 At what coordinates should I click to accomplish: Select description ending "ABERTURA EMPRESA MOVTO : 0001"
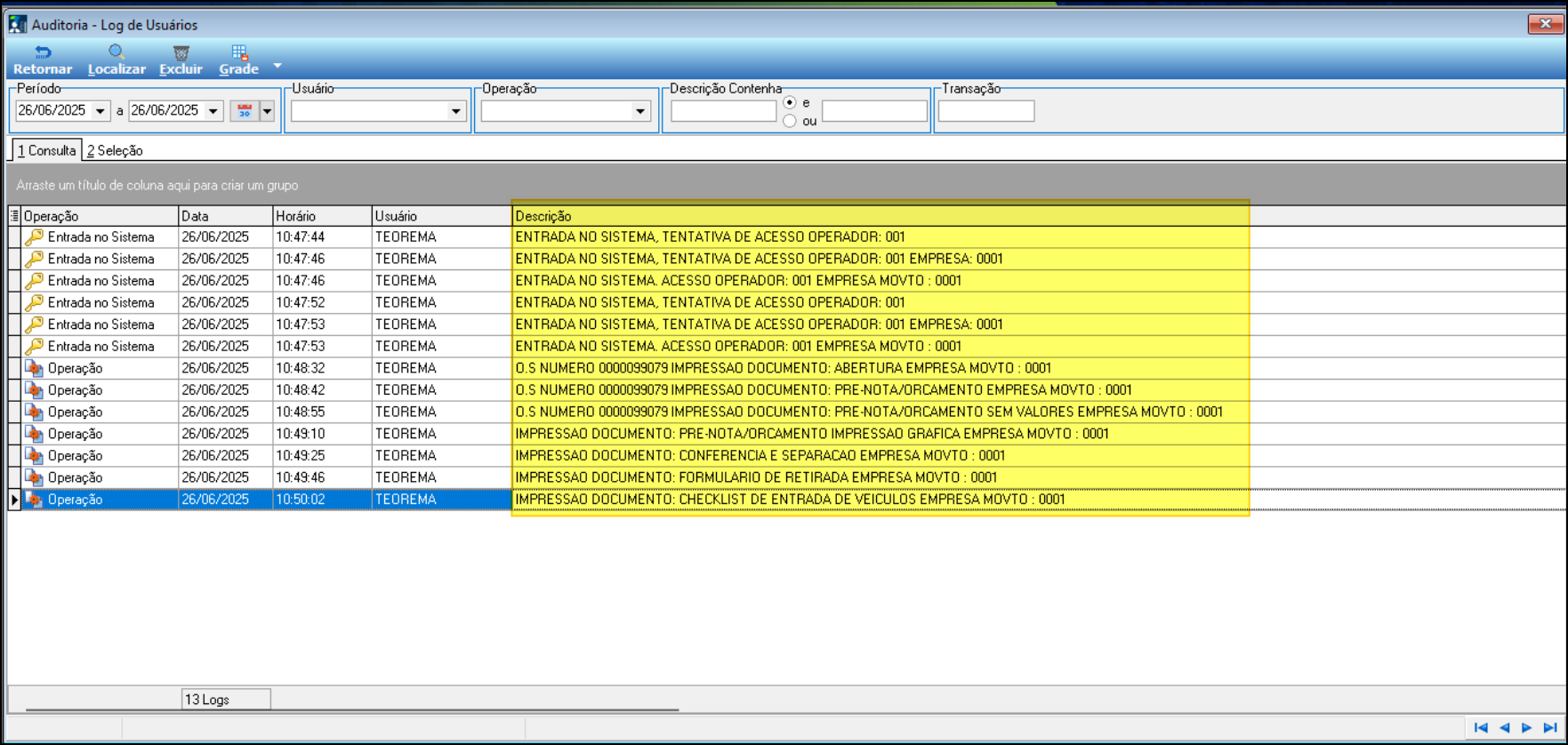[x=783, y=368]
